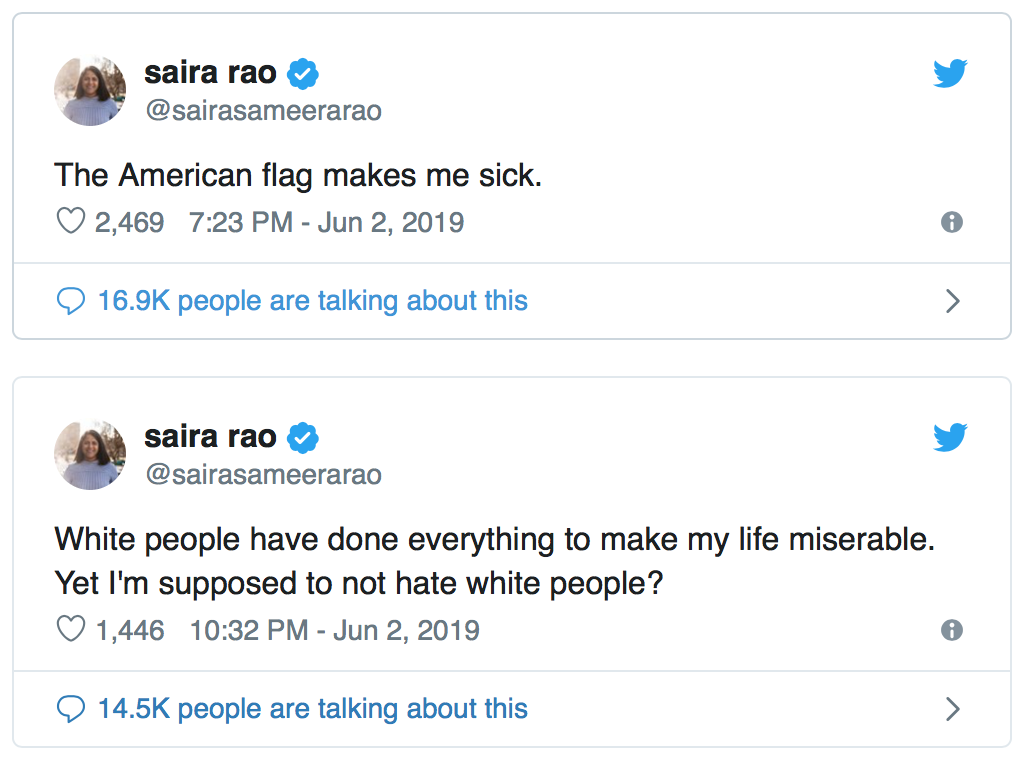Open profile picture in second tweet
Viewport: 1026px width, 762px height.
pos(90,455)
